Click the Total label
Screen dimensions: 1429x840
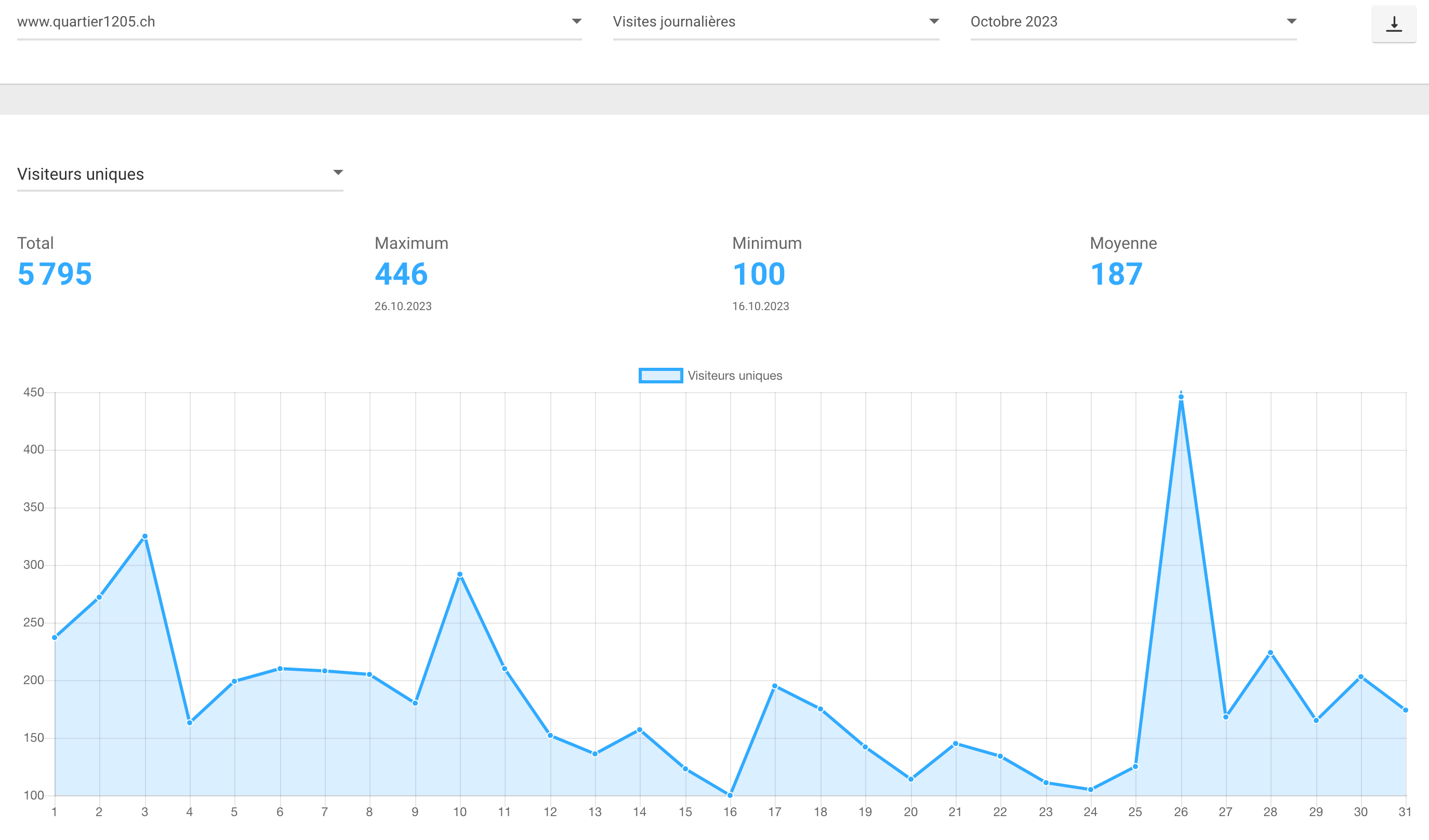click(35, 243)
